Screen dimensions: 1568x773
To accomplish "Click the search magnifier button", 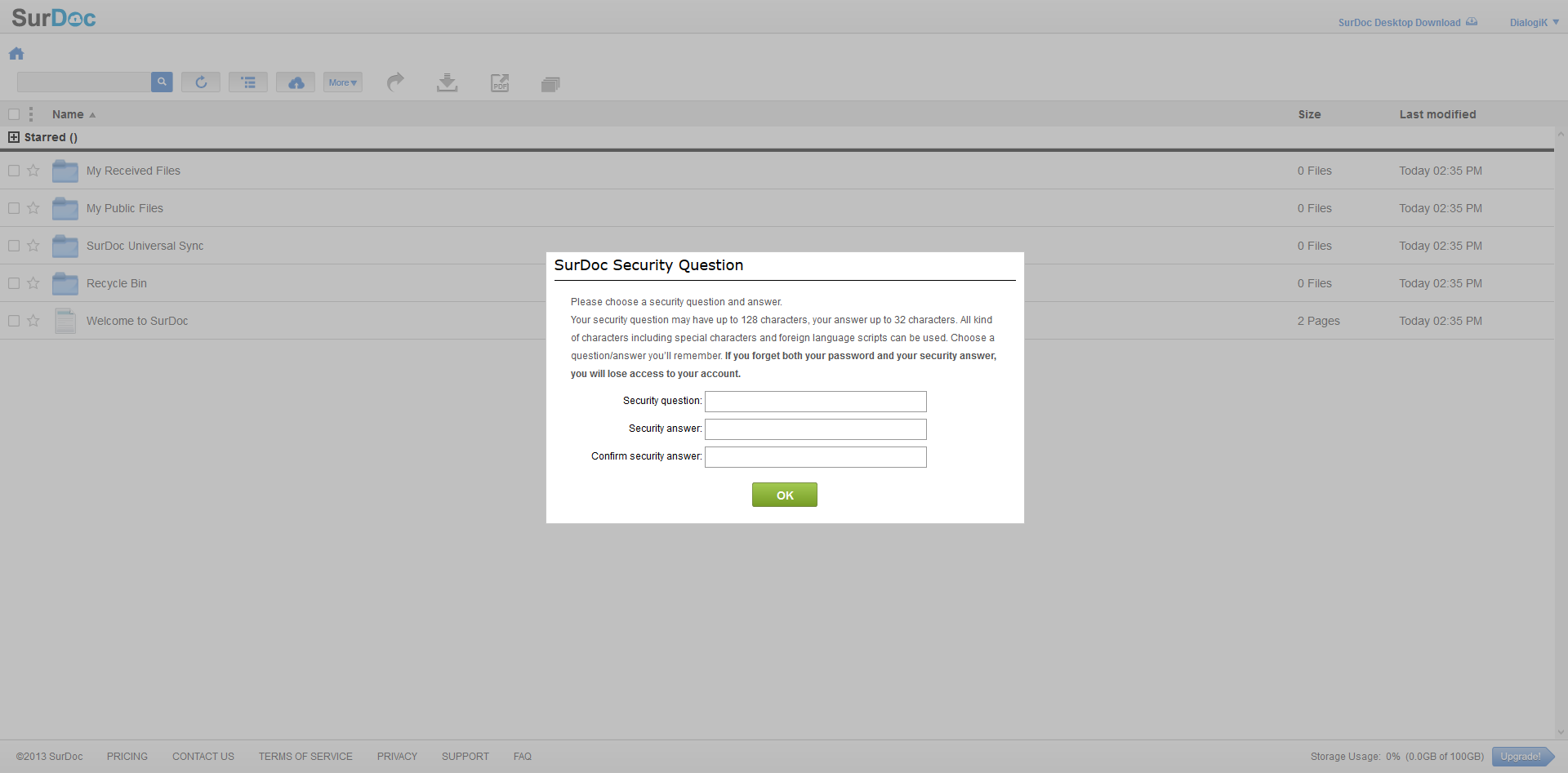I will (162, 82).
